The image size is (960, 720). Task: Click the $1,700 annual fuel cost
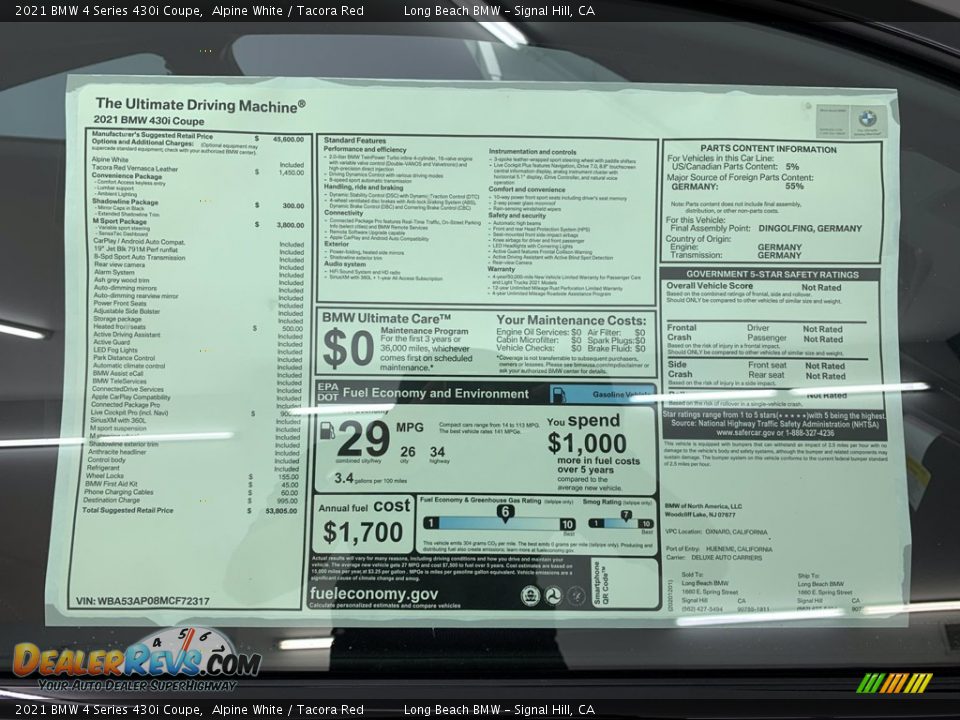point(363,532)
